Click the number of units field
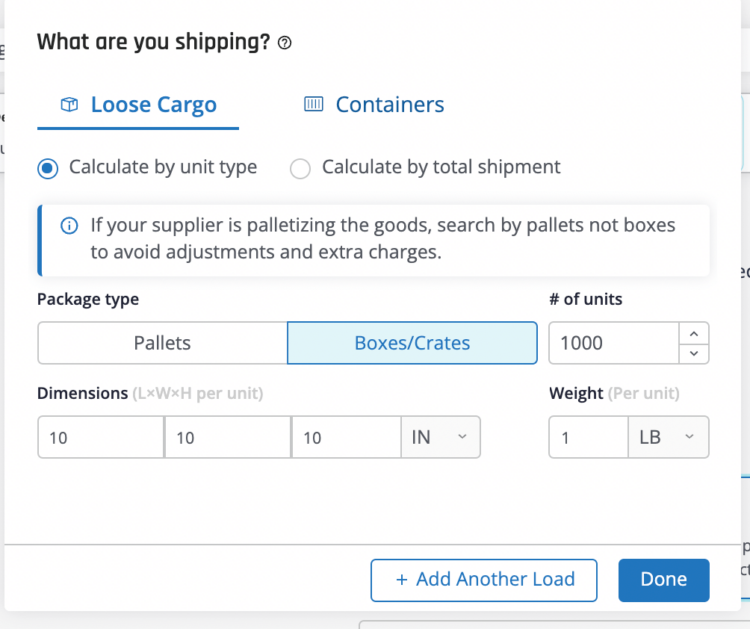 614,343
